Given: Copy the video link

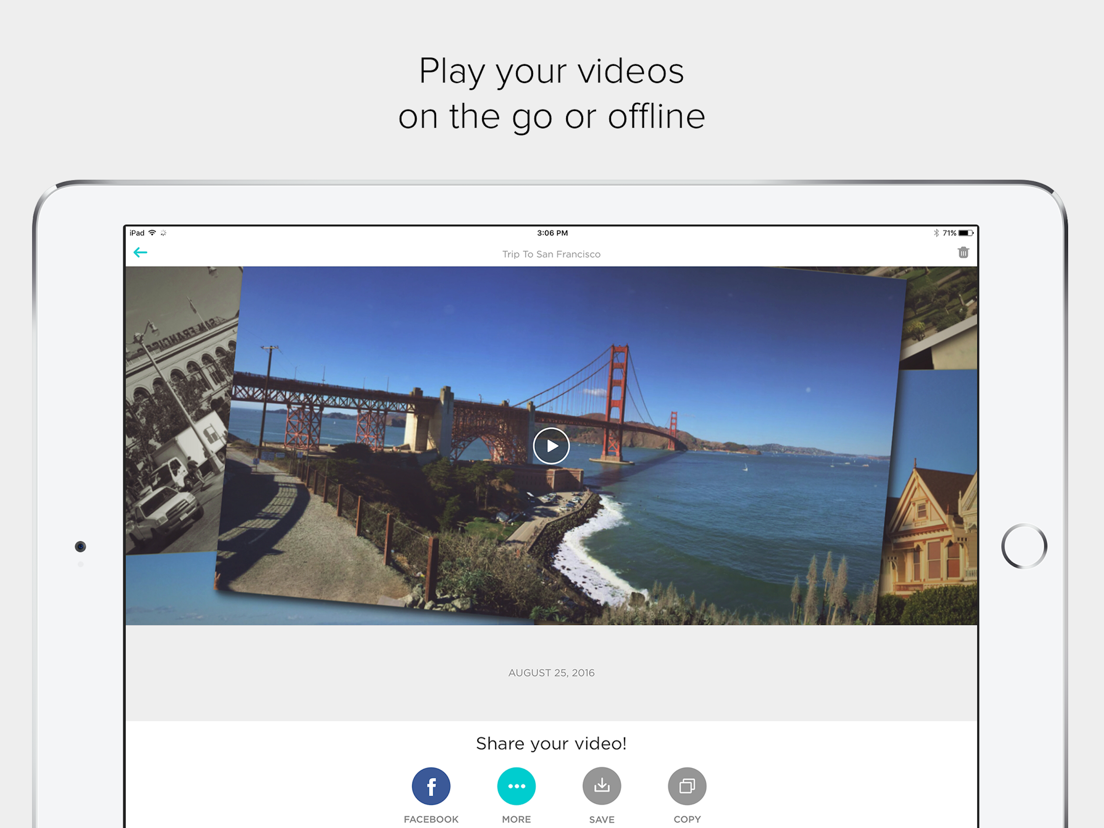Looking at the screenshot, I should point(687,786).
